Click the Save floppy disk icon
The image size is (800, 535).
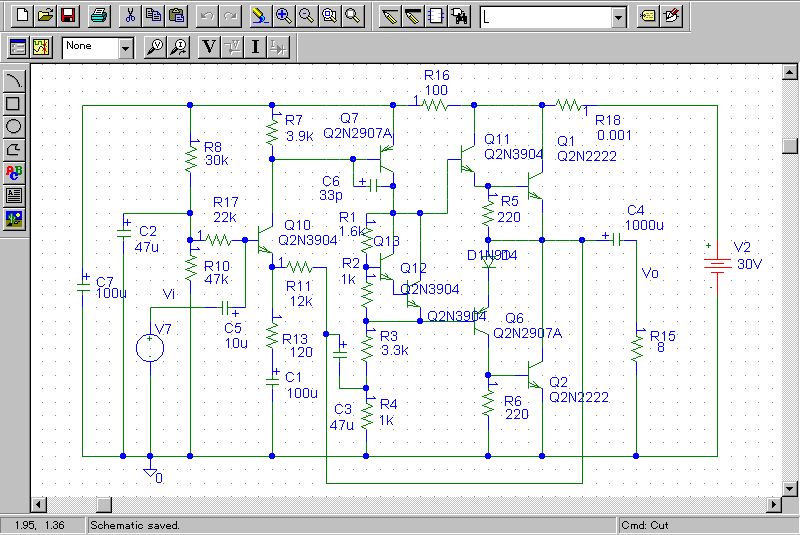point(68,16)
